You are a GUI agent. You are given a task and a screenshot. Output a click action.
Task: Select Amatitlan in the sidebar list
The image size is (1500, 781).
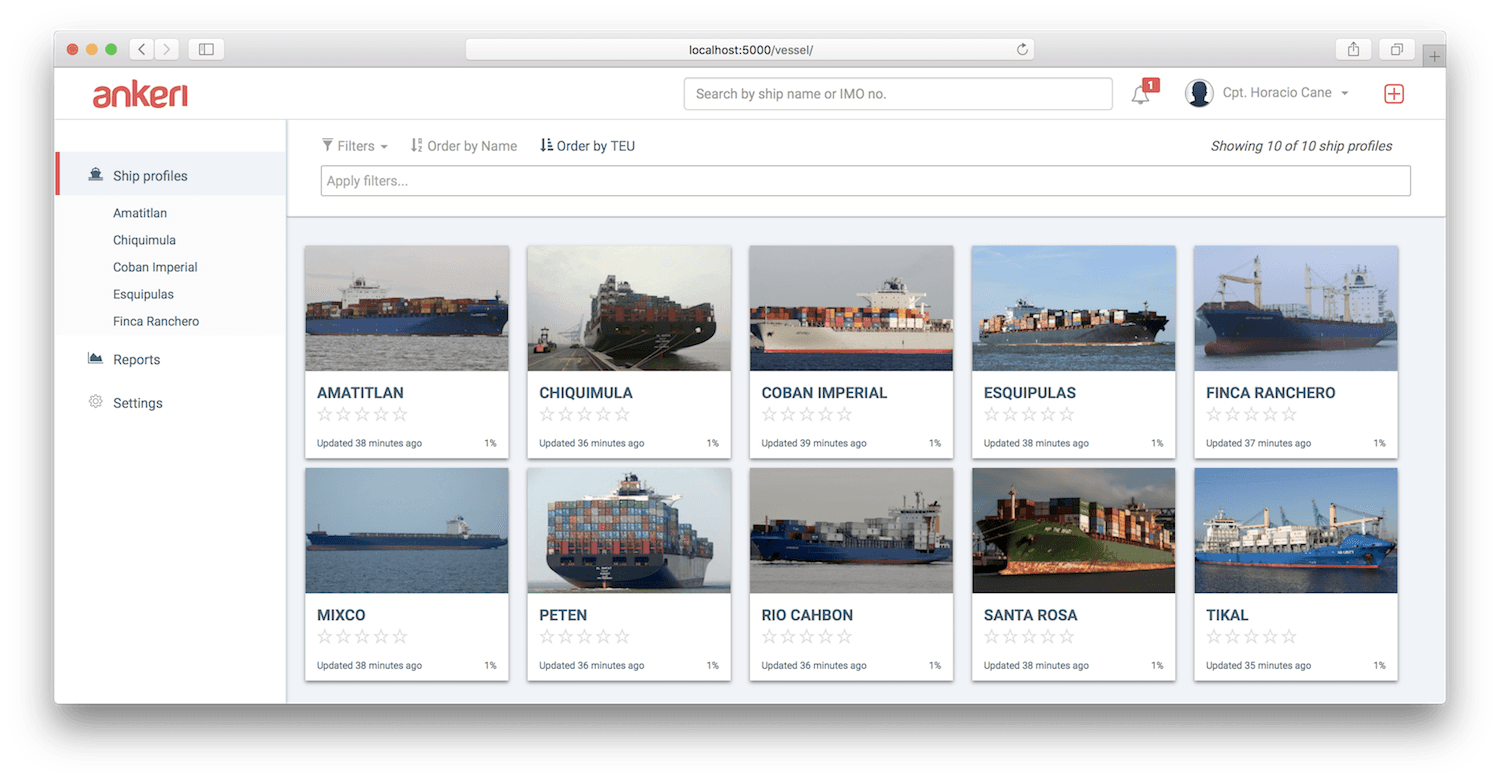coord(140,213)
